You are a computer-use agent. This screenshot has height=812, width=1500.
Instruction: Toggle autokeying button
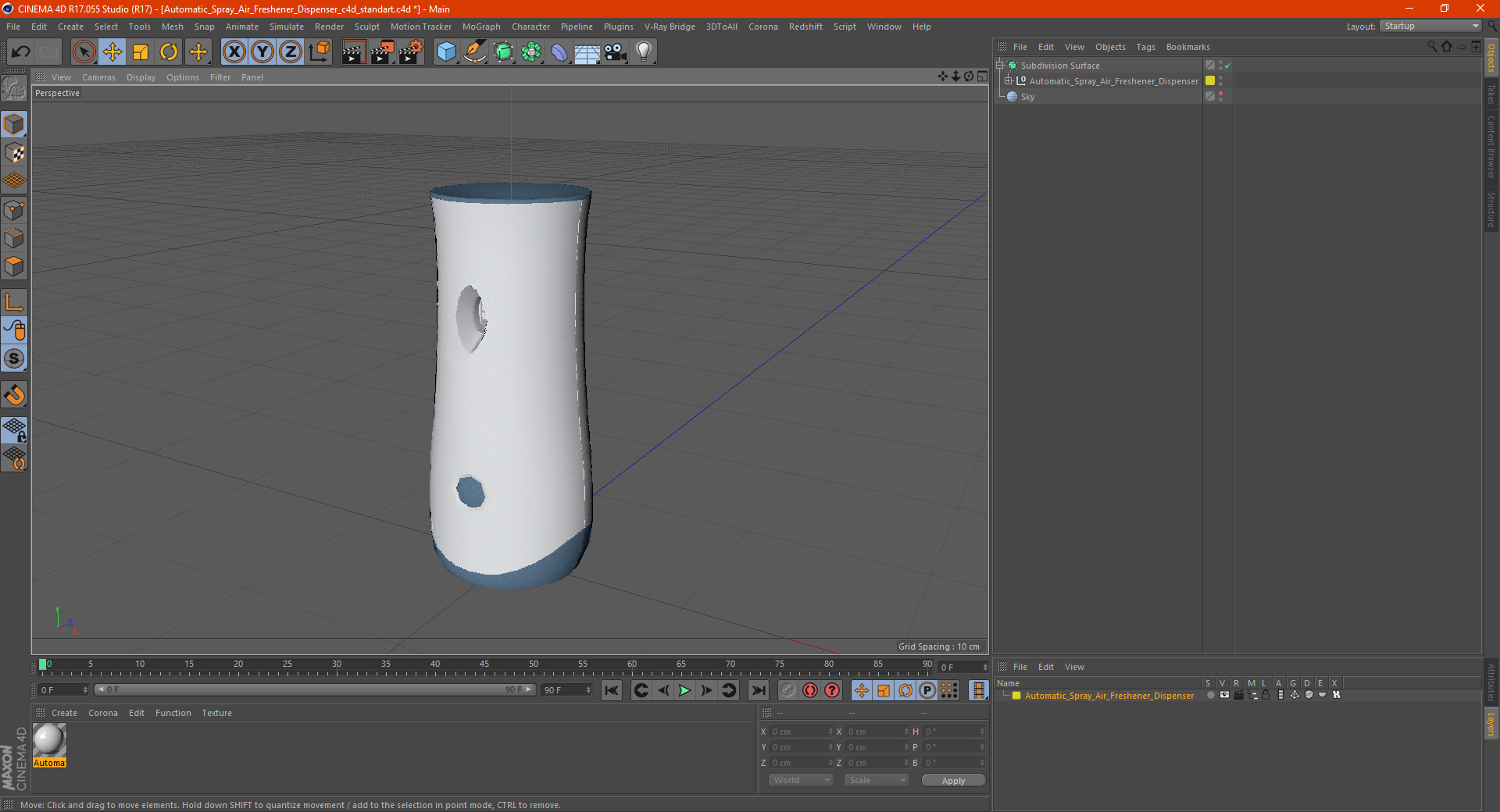click(x=810, y=690)
